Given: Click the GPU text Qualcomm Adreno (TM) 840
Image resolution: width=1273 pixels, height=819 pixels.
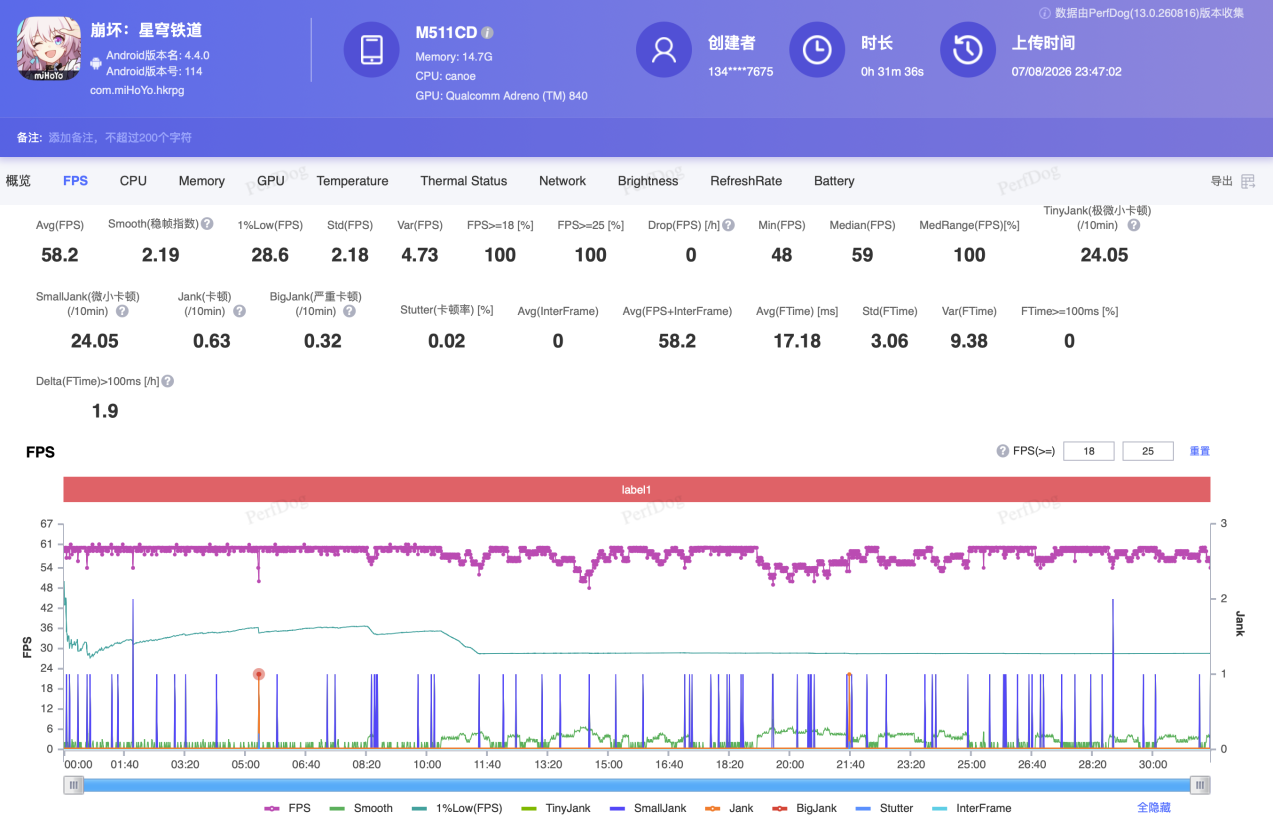Looking at the screenshot, I should (x=502, y=96).
